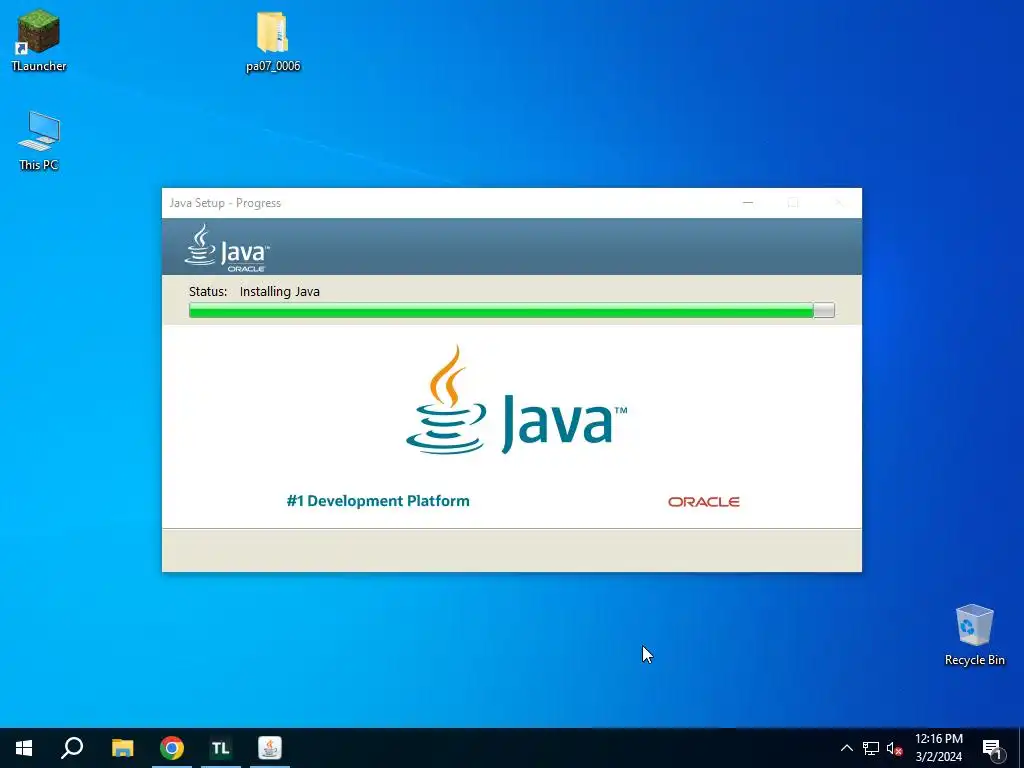Screen dimensions: 1024x768
Task: Select the This PC desktop icon
Action: click(39, 140)
